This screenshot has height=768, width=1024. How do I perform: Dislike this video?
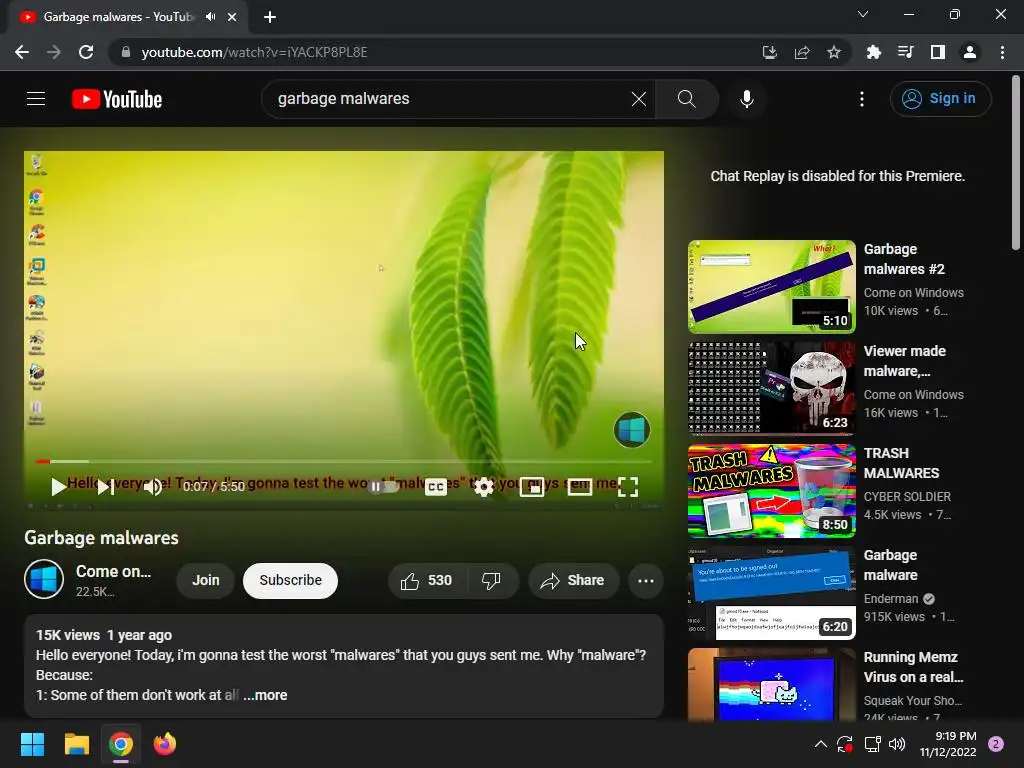[x=491, y=581]
